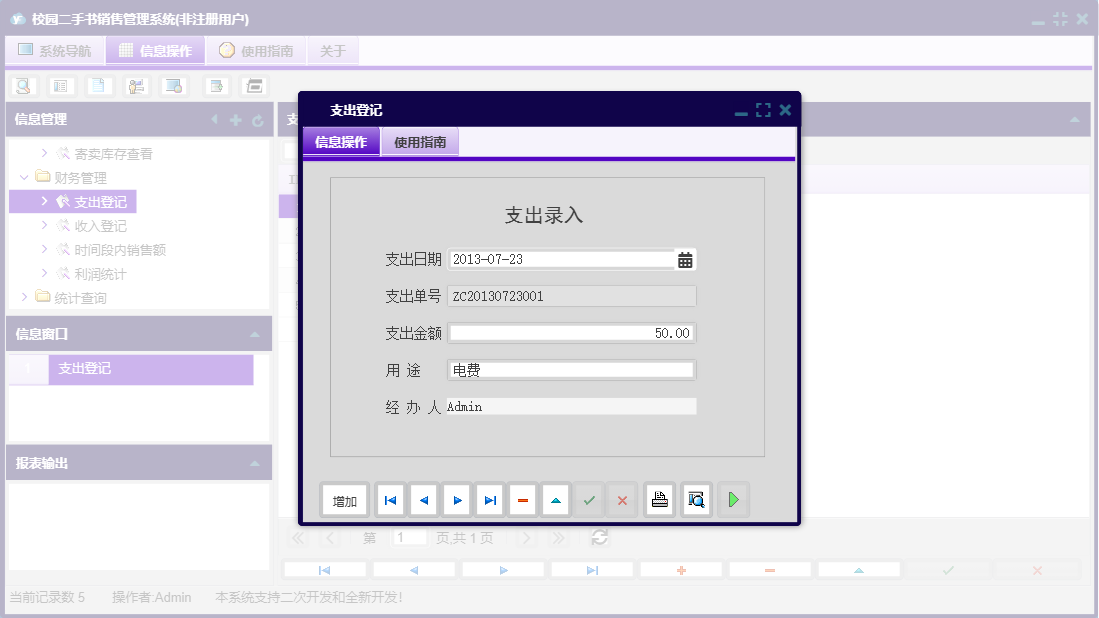This screenshot has height=618, width=1099.
Task: Click the green run arrow icon
Action: point(733,499)
